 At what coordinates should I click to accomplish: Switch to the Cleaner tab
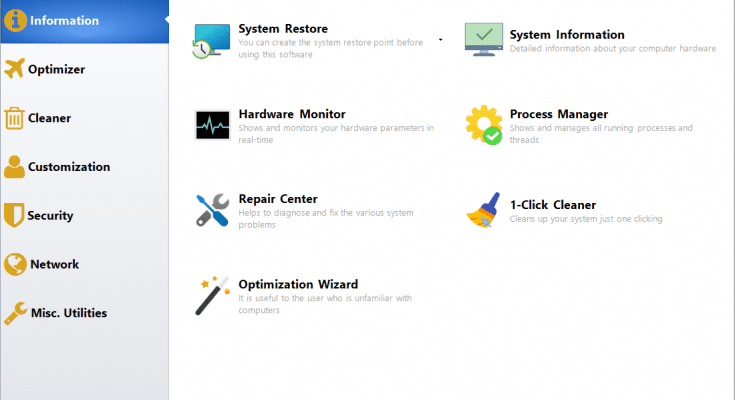49,118
